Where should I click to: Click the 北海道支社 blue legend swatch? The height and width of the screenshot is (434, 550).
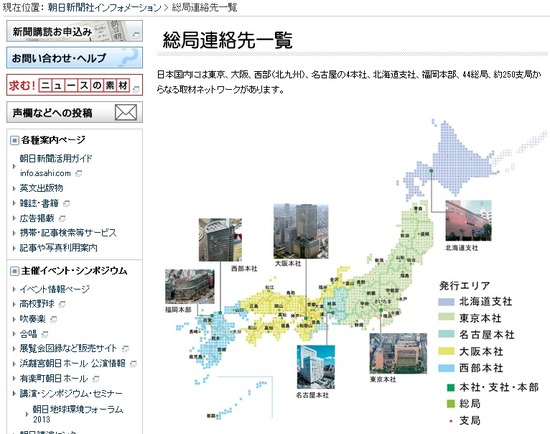click(447, 302)
